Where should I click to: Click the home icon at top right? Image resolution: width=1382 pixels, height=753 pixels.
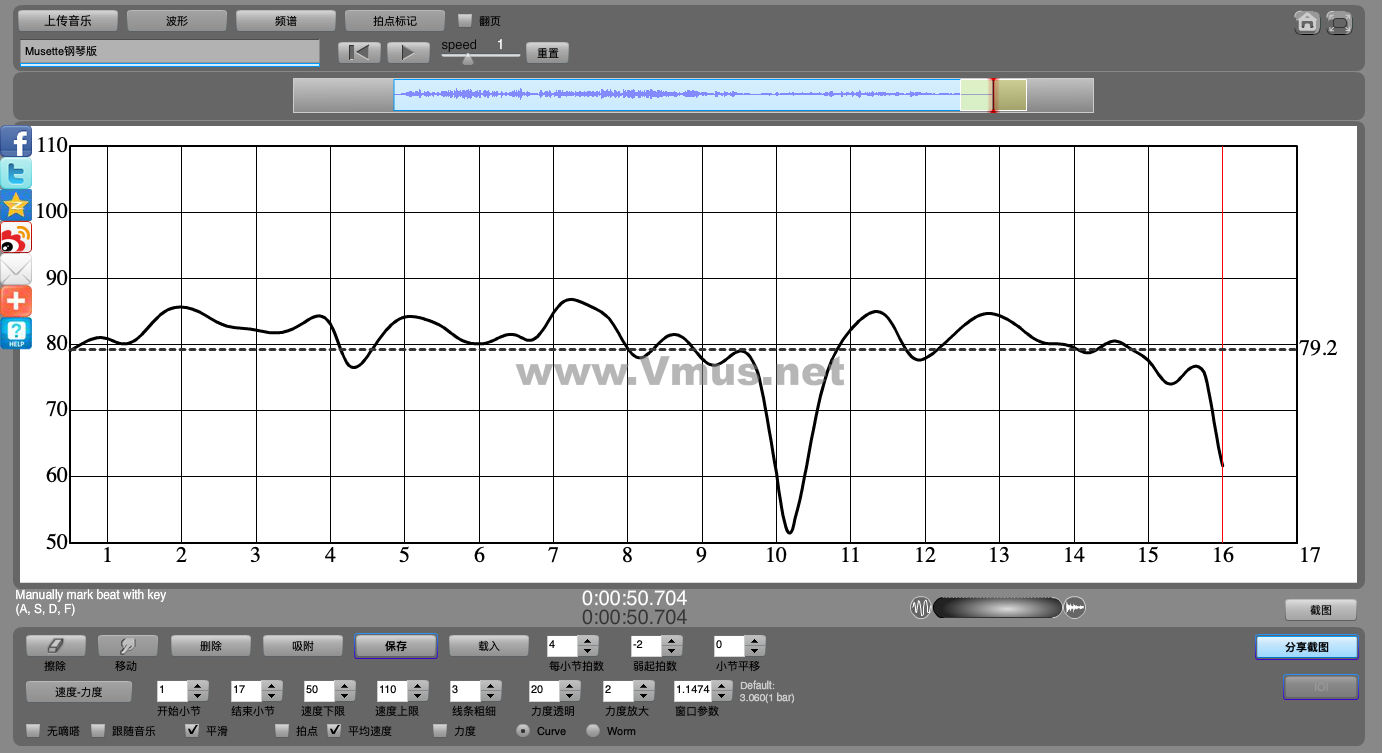pos(1306,22)
